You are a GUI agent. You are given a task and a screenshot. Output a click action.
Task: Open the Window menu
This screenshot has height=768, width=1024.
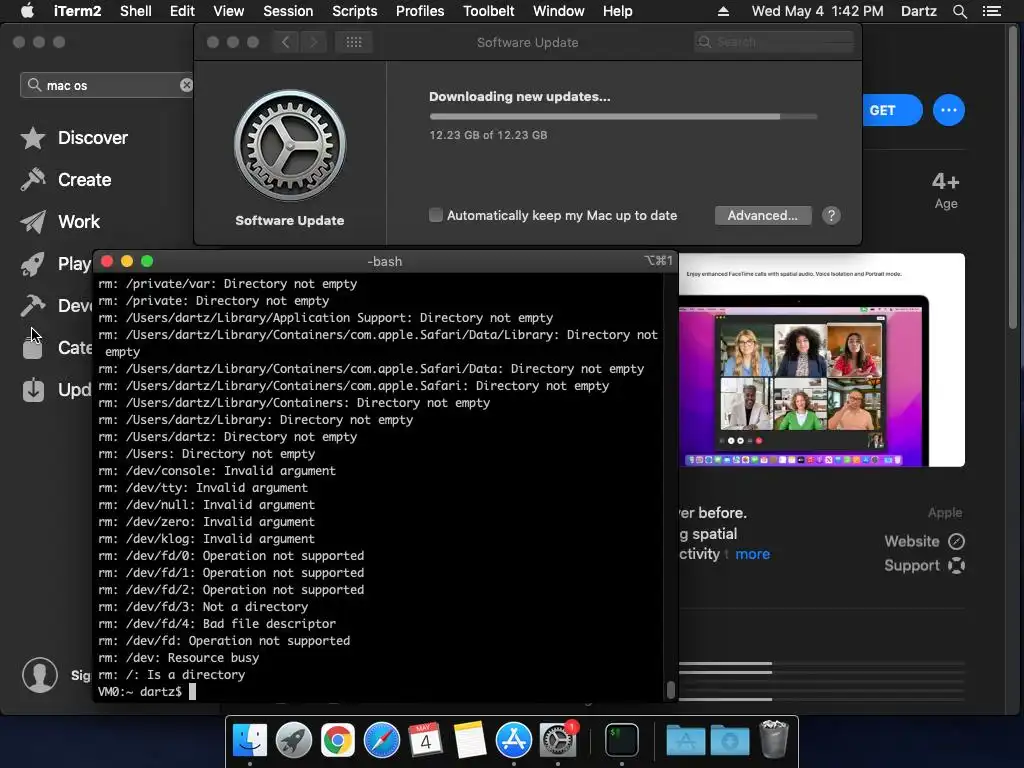pos(558,11)
